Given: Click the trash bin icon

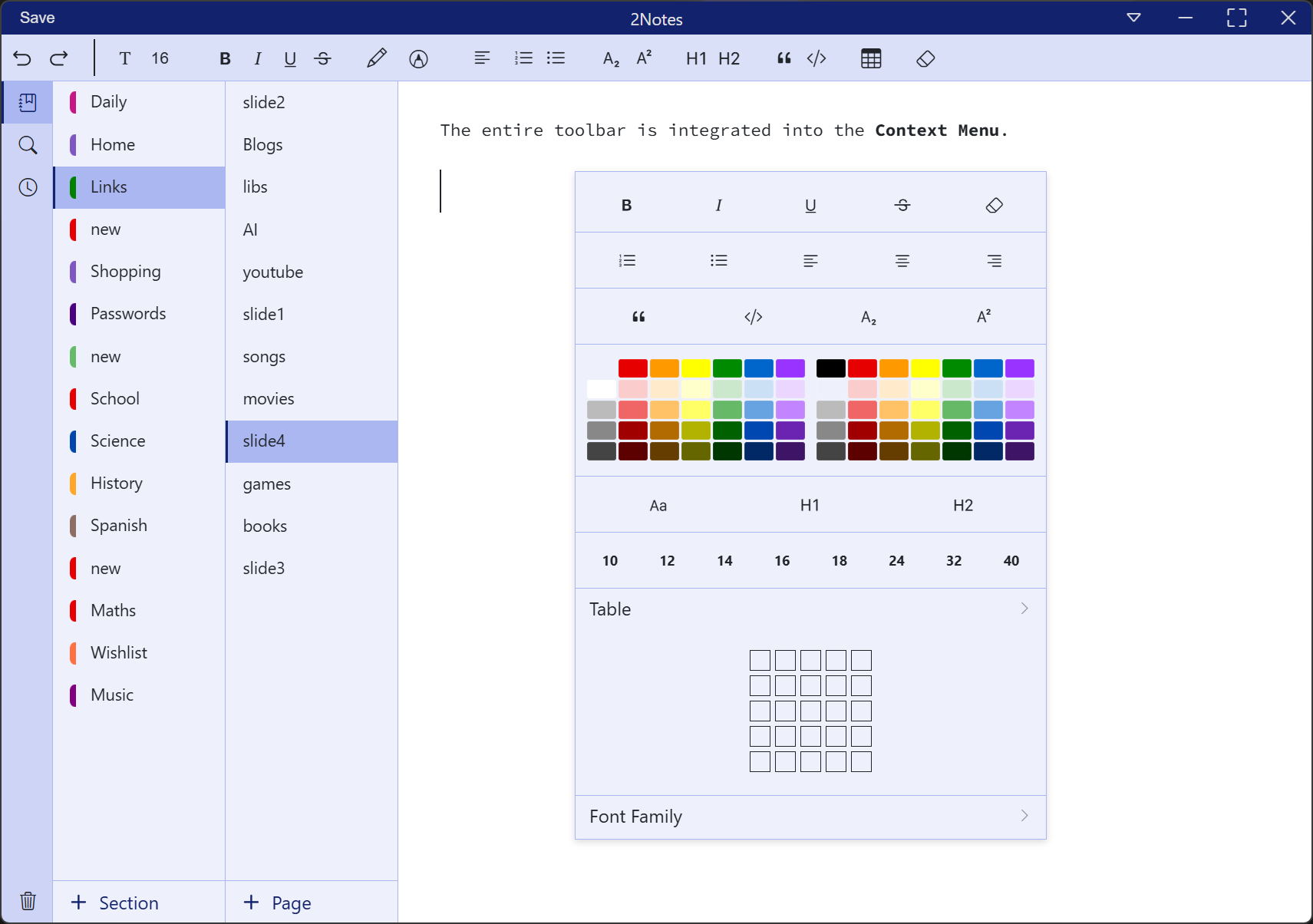Looking at the screenshot, I should (28, 901).
